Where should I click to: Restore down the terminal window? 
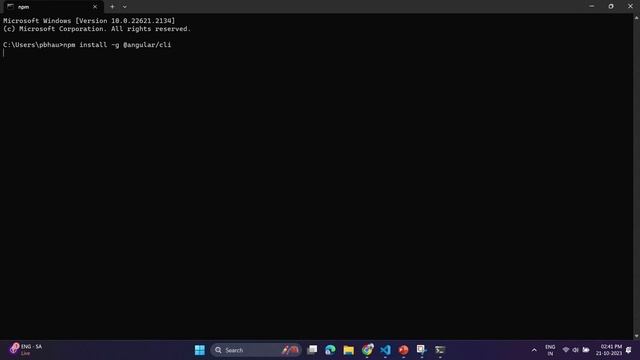click(611, 6)
